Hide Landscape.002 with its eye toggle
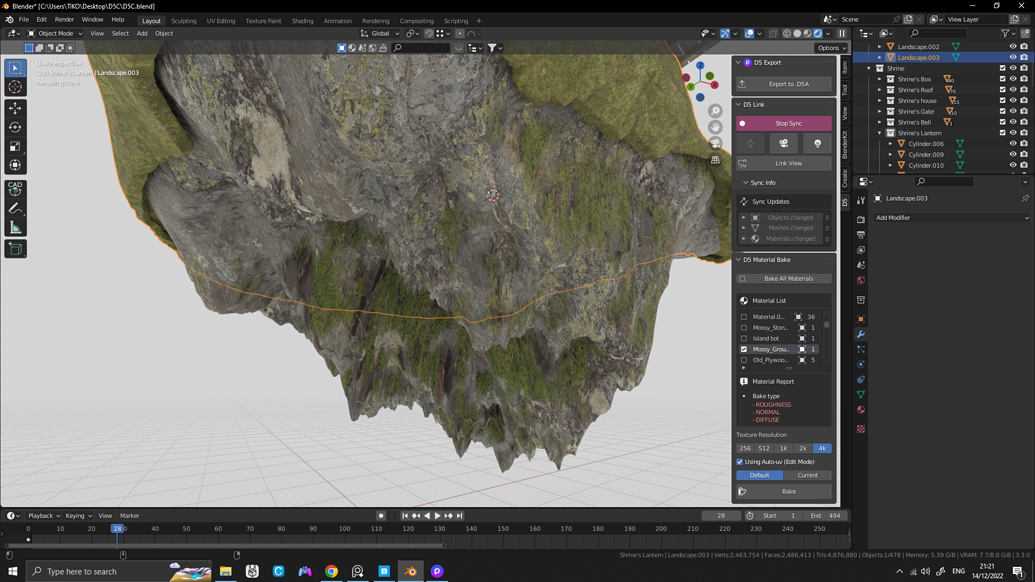Image resolution: width=1035 pixels, height=582 pixels. pyautogui.click(x=1012, y=45)
